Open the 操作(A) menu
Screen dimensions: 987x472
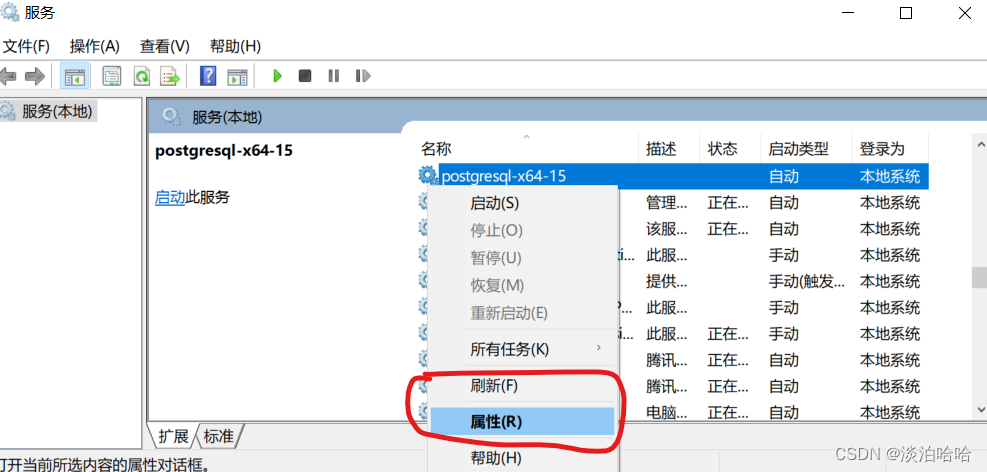pyautogui.click(x=94, y=46)
